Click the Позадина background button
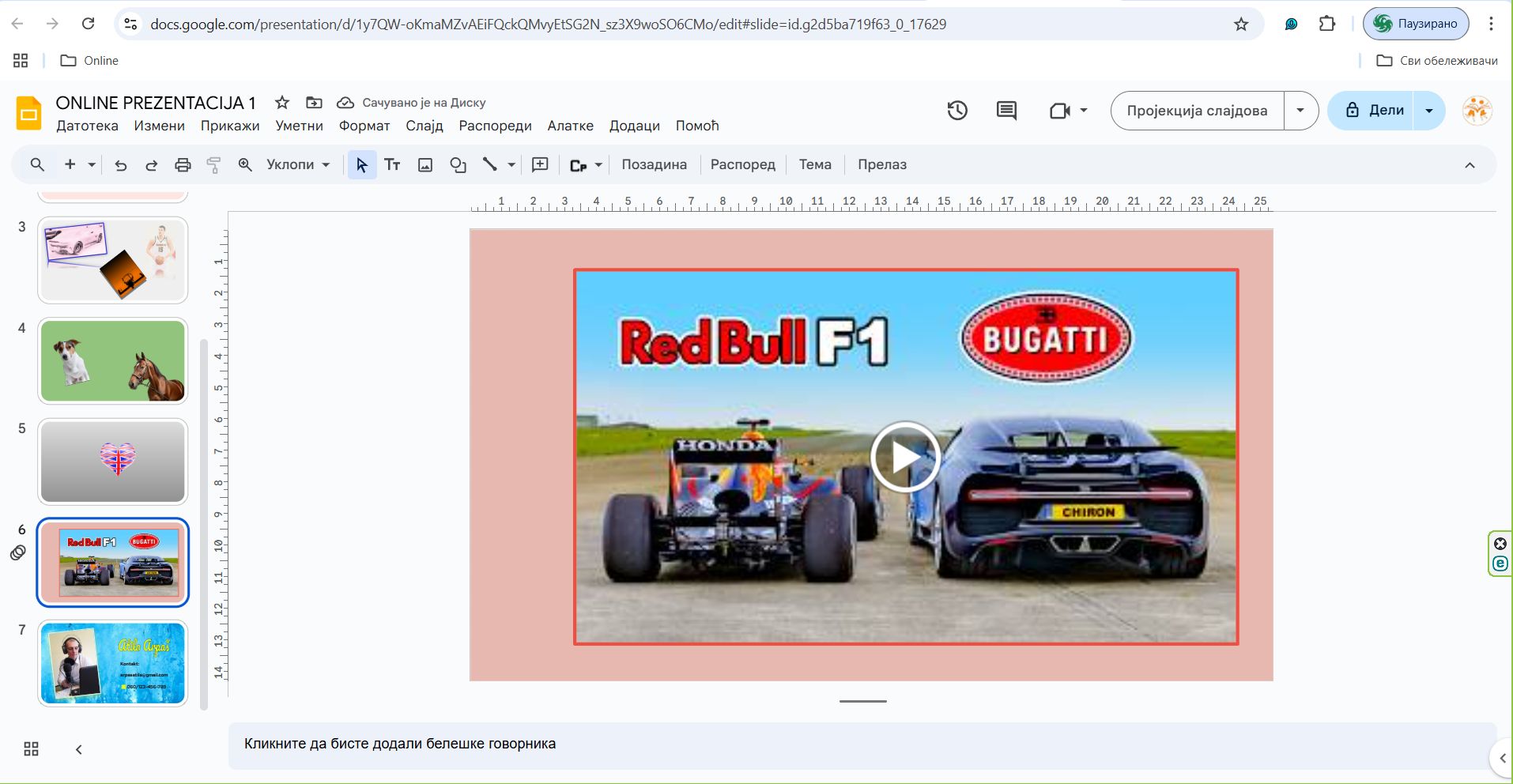Screen dimensions: 1513x784 coord(654,165)
